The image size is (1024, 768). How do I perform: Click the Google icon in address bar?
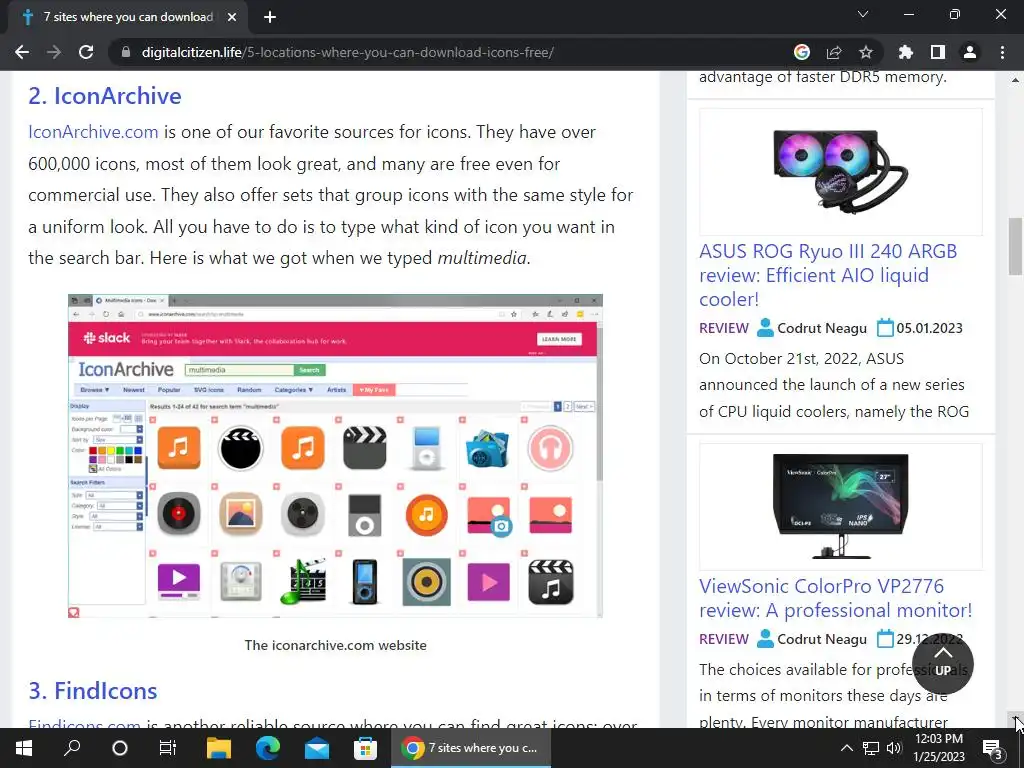[x=802, y=52]
